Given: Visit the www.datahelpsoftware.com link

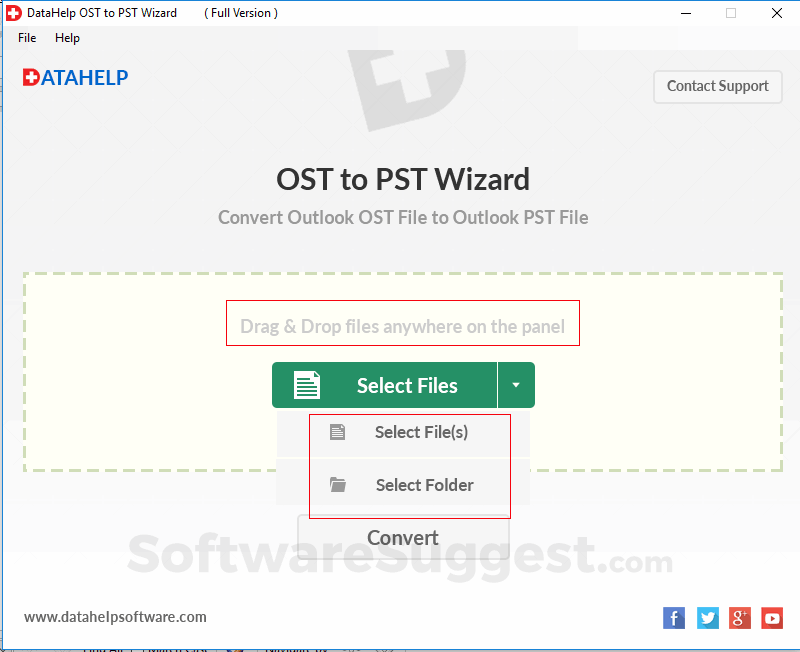Looking at the screenshot, I should point(115,617).
